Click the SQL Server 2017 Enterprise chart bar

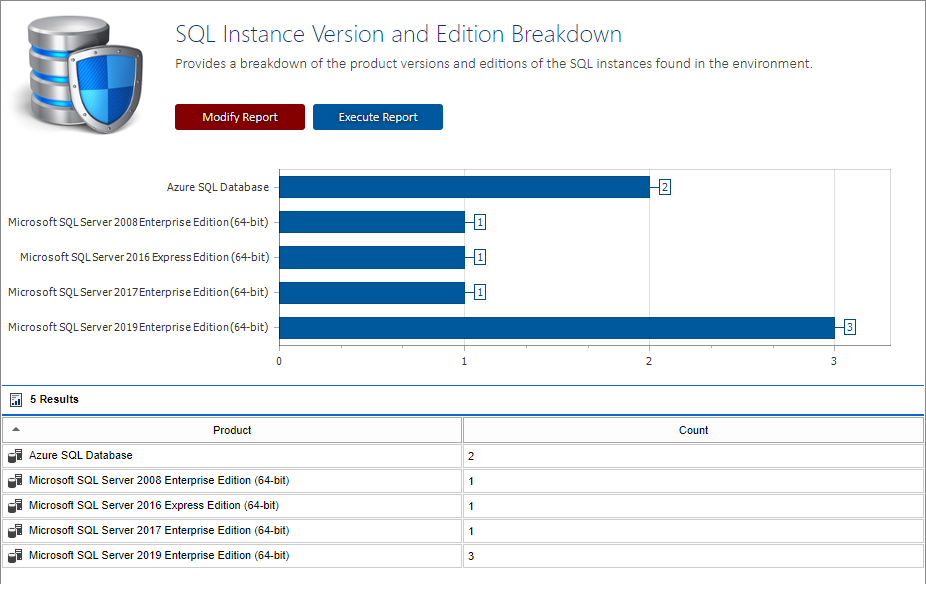tap(372, 292)
